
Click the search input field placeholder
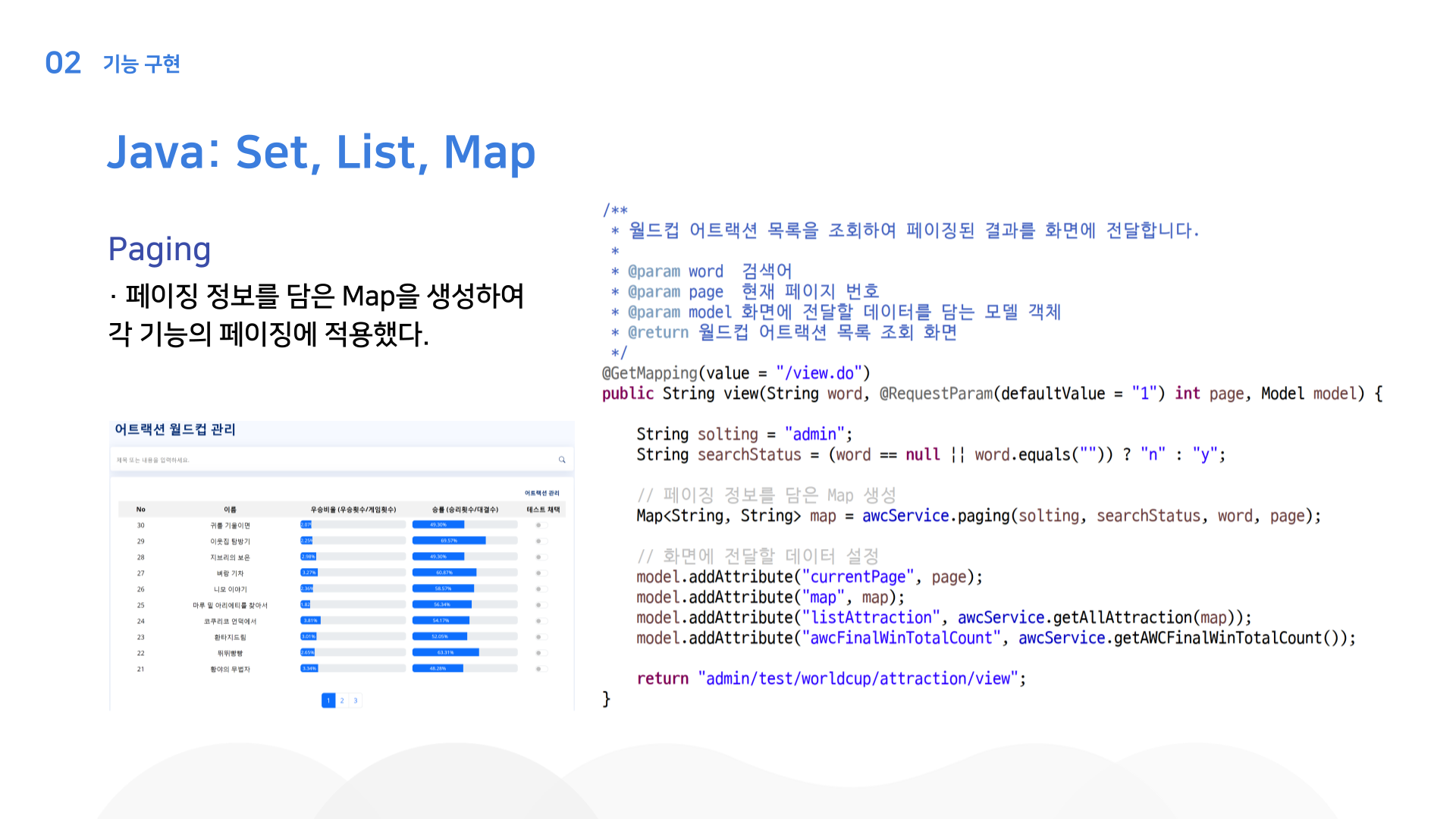[x=153, y=460]
